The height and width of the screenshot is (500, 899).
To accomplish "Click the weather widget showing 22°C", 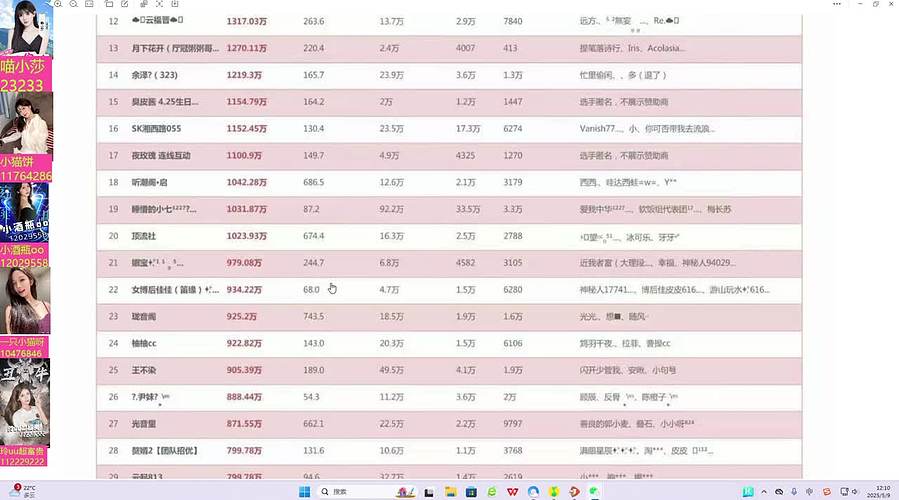I will (x=22, y=490).
